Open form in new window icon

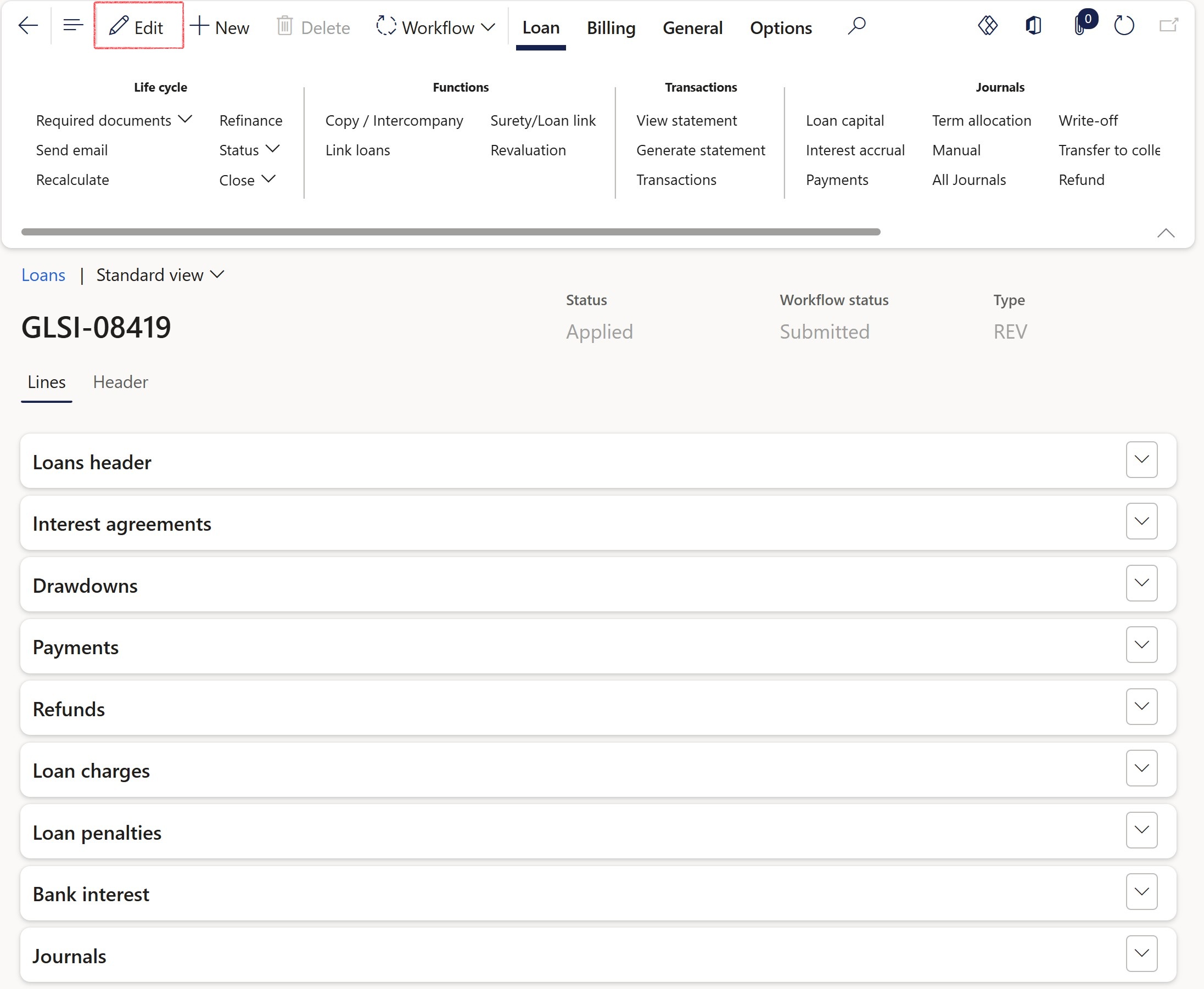(x=1168, y=26)
